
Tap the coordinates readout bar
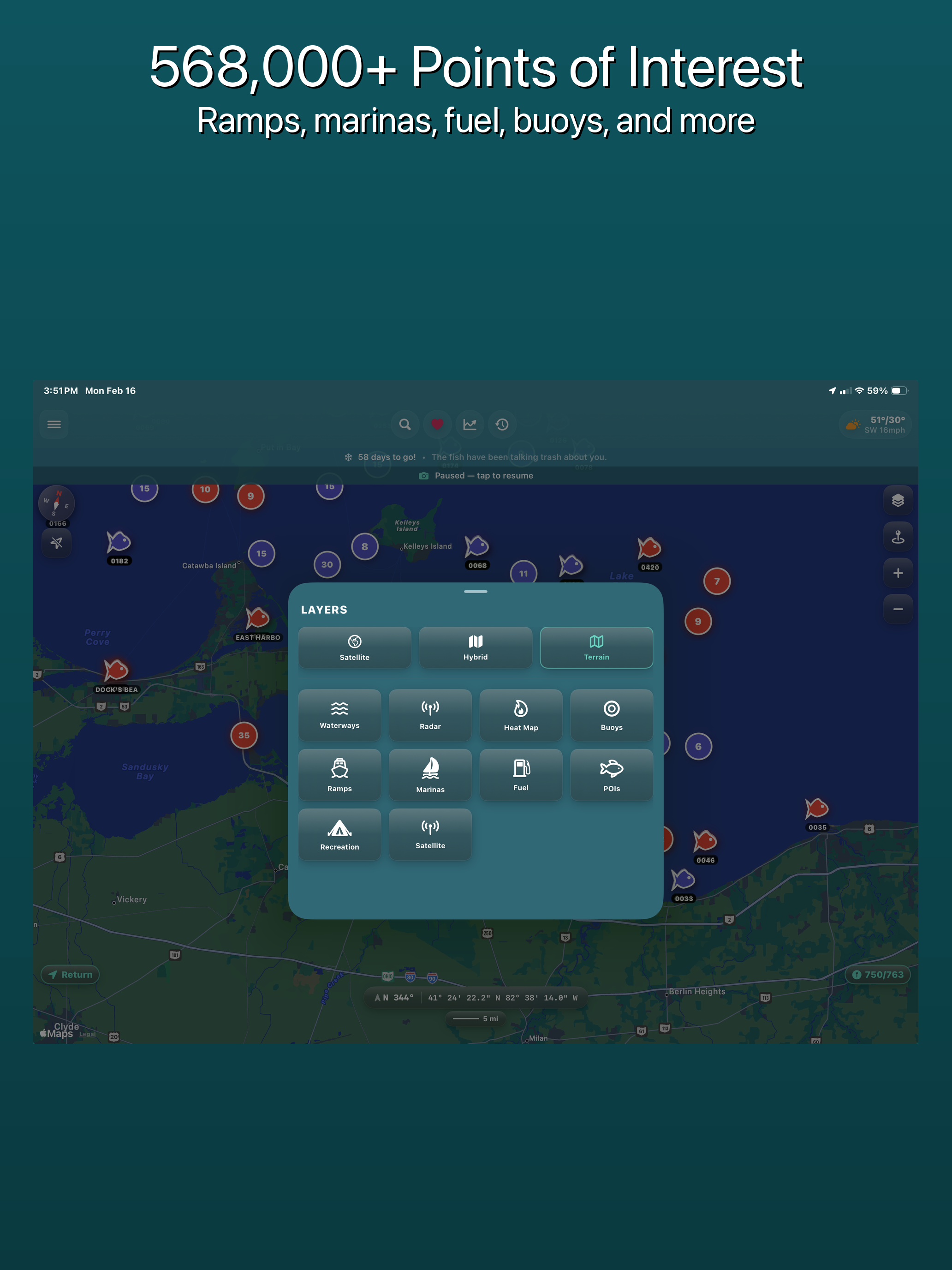pyautogui.click(x=476, y=998)
